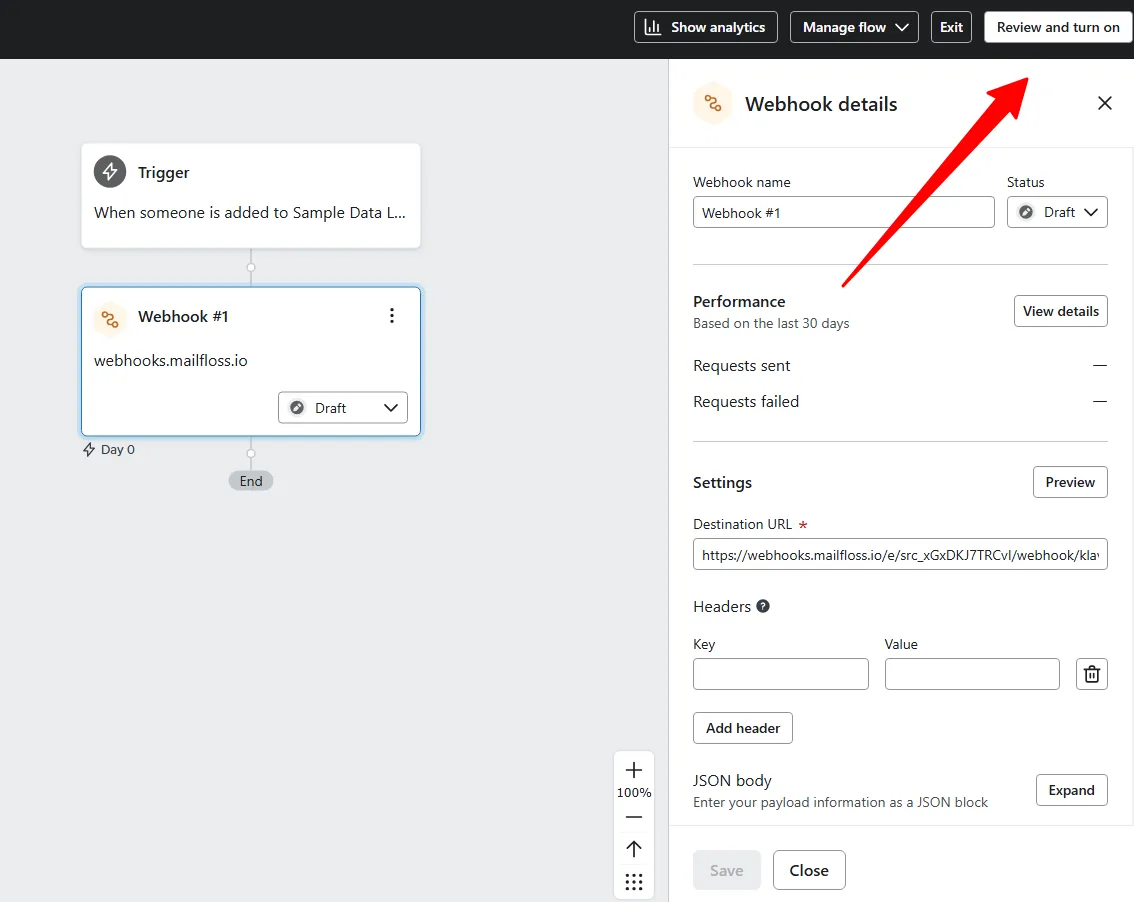Viewport: 1134px width, 902px height.
Task: Click Review and turn on button
Action: (x=1058, y=27)
